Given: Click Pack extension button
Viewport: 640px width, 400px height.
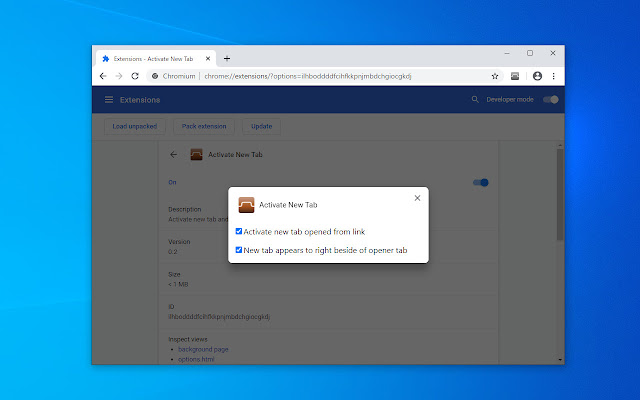Looking at the screenshot, I should [204, 127].
